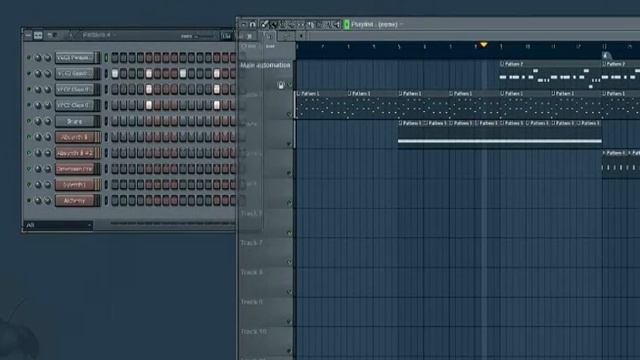Screen dimensions: 640x360
Task: Activate first step of the Alchemy channel
Action: [115, 200]
